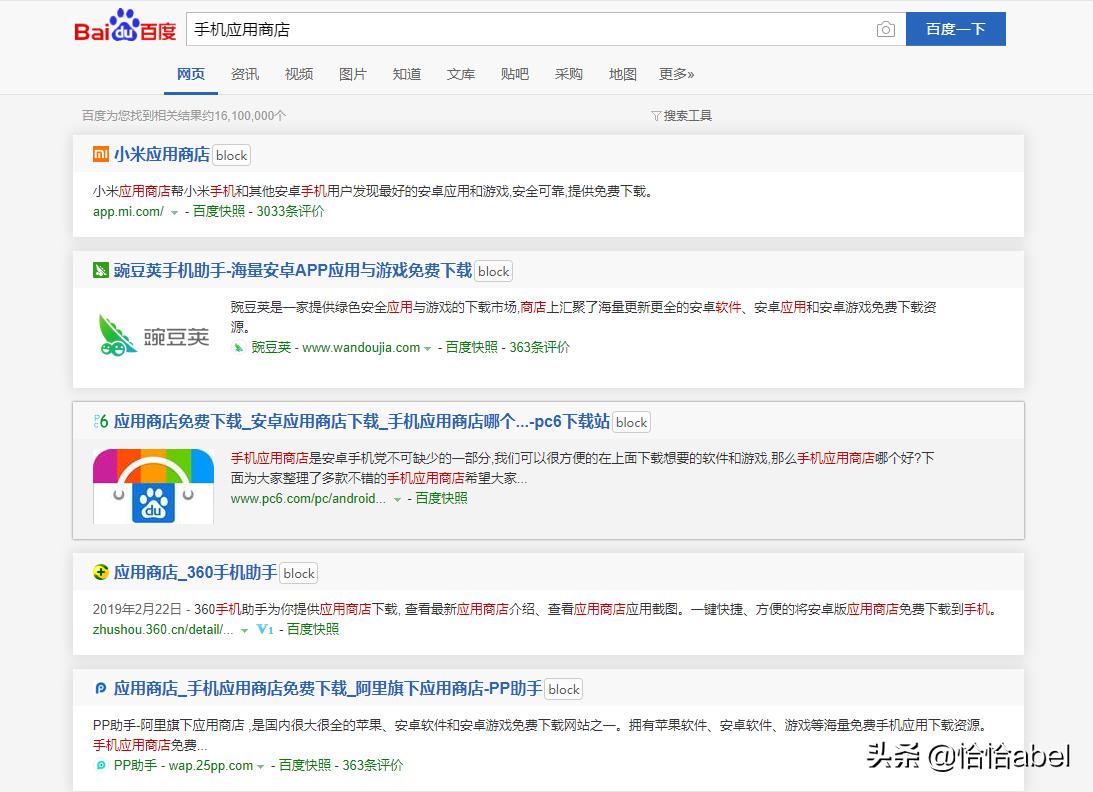Click the pc6 site favicon
The image size is (1093, 792).
coord(100,422)
